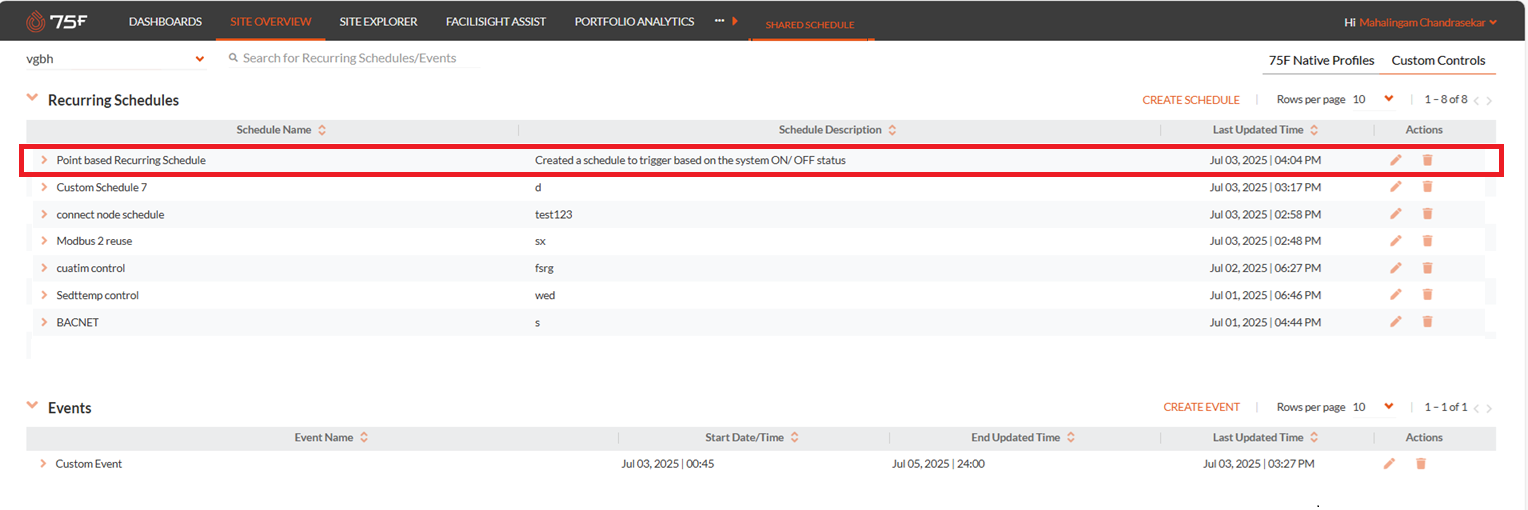Open the Dashboards tab
Screen dimensions: 1528x510
point(165,21)
